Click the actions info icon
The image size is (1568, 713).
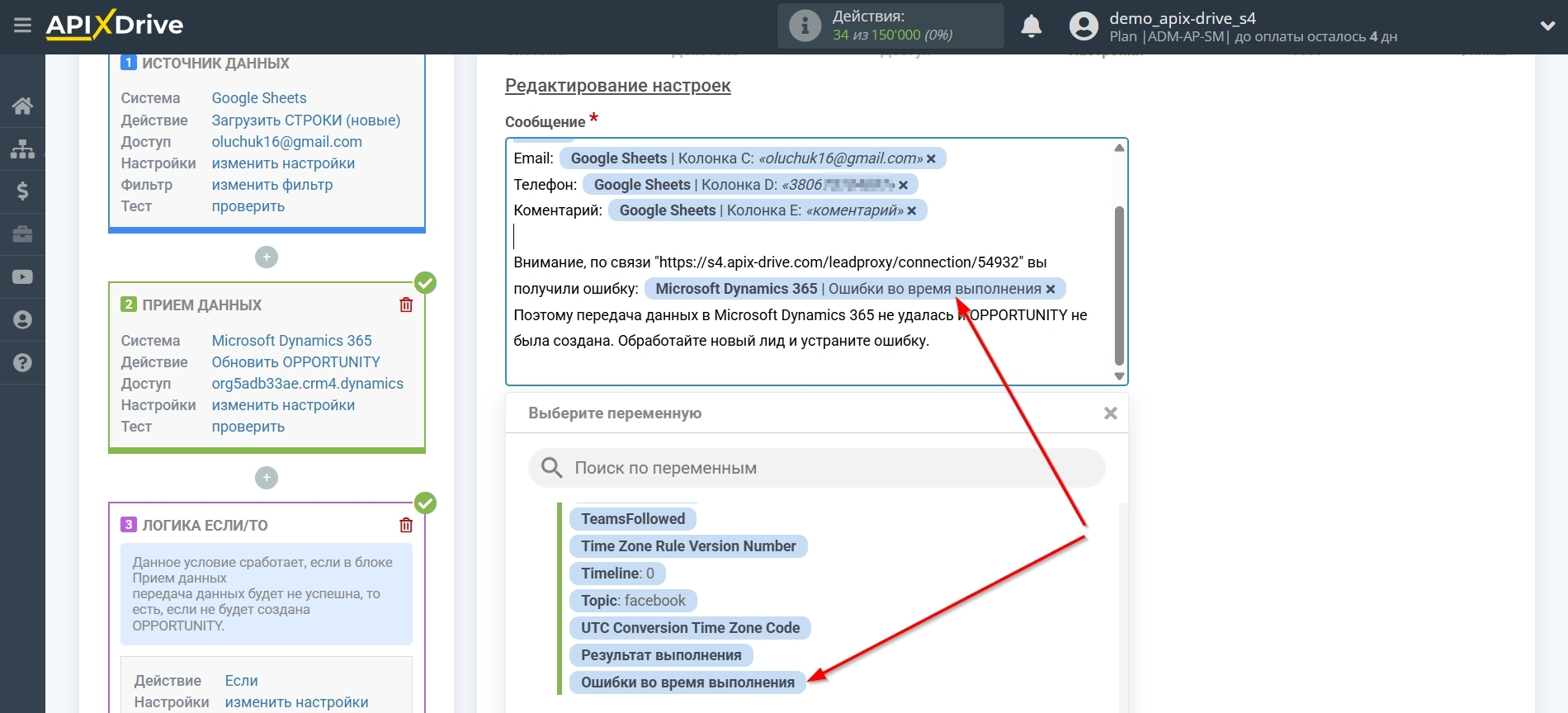[805, 26]
